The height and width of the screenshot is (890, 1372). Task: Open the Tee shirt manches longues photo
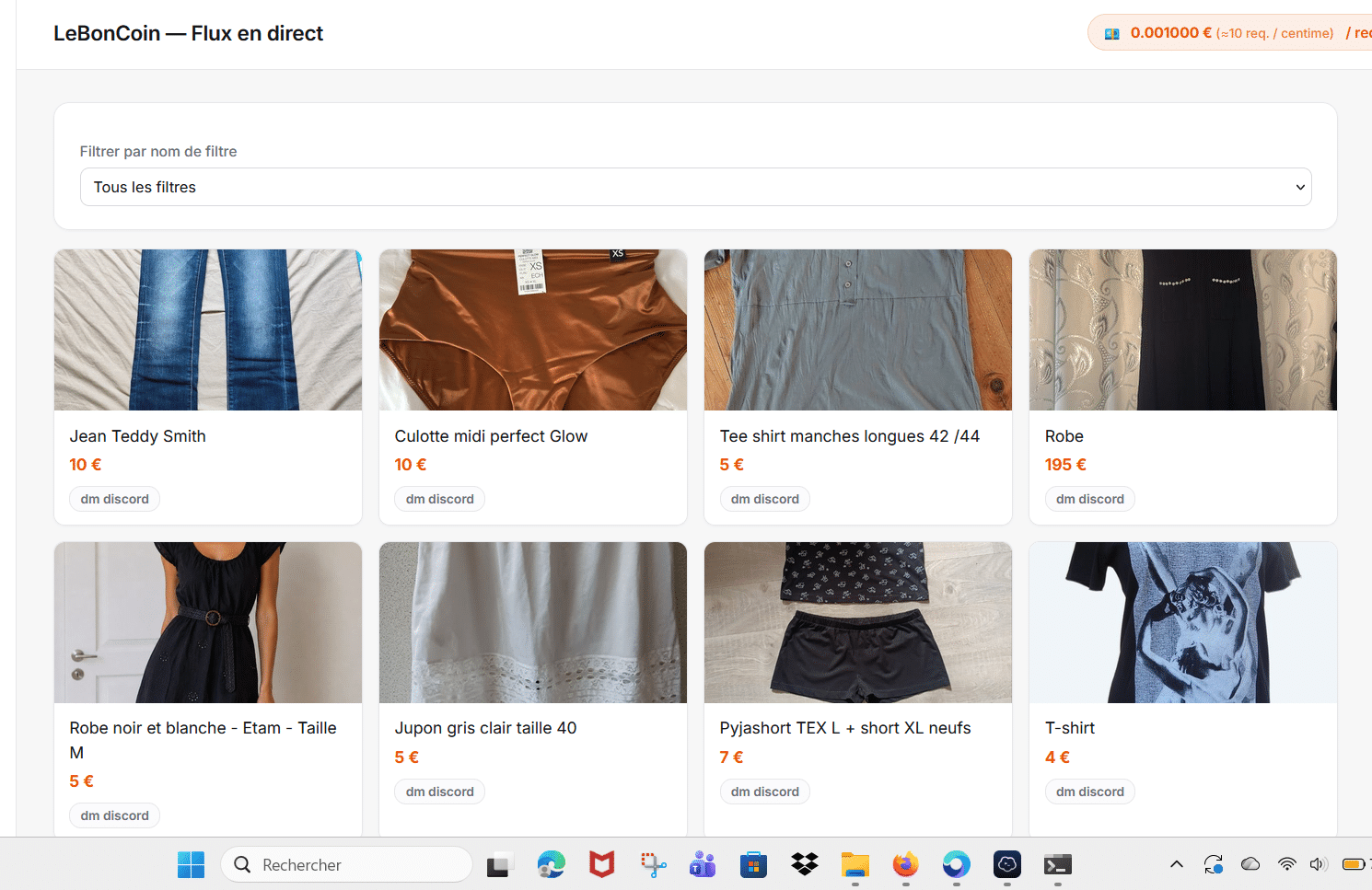click(858, 329)
